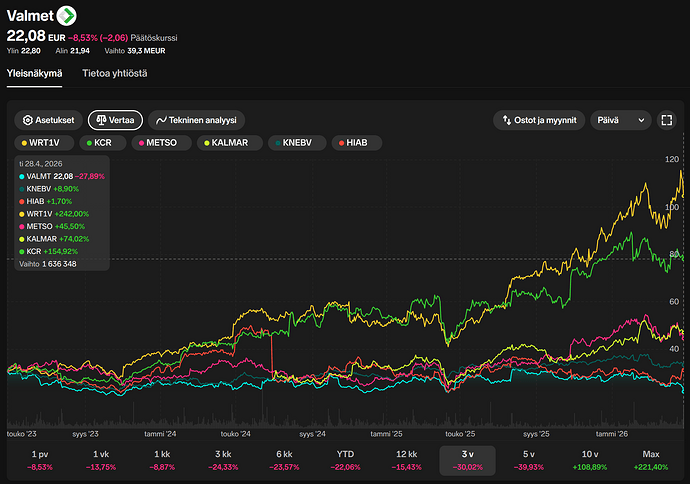Select the 1 vk time range
The image size is (690, 484).
[x=101, y=460]
